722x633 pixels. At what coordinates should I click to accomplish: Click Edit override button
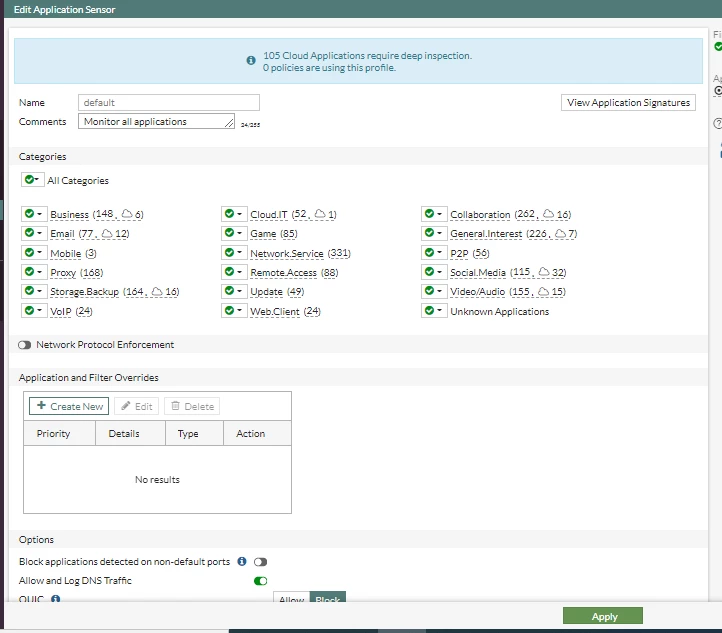click(x=136, y=406)
